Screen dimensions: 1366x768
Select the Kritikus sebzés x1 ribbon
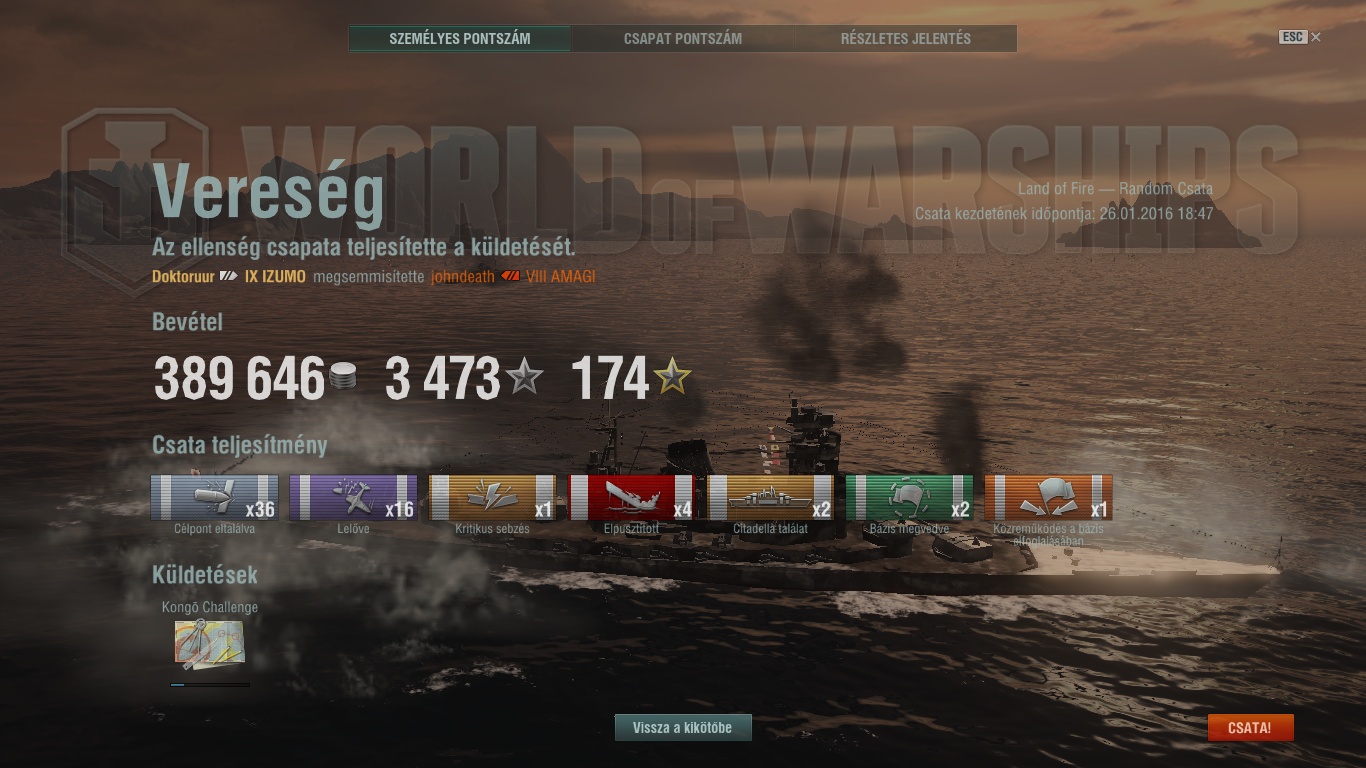(x=493, y=498)
